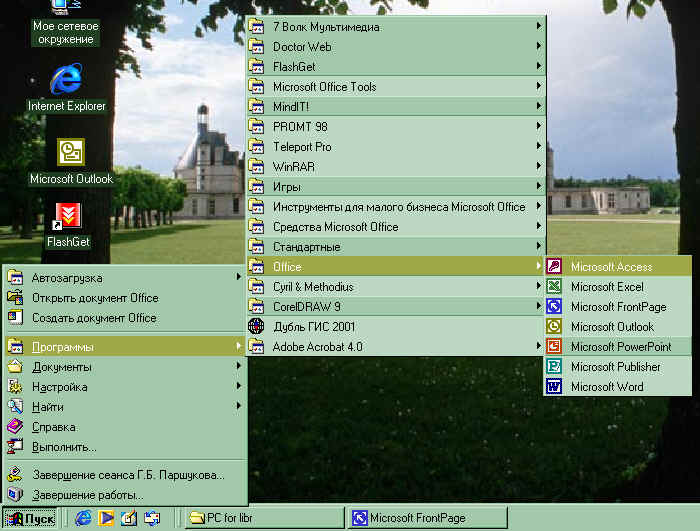Click the Завершение работы shutdown icon

click(x=15, y=495)
